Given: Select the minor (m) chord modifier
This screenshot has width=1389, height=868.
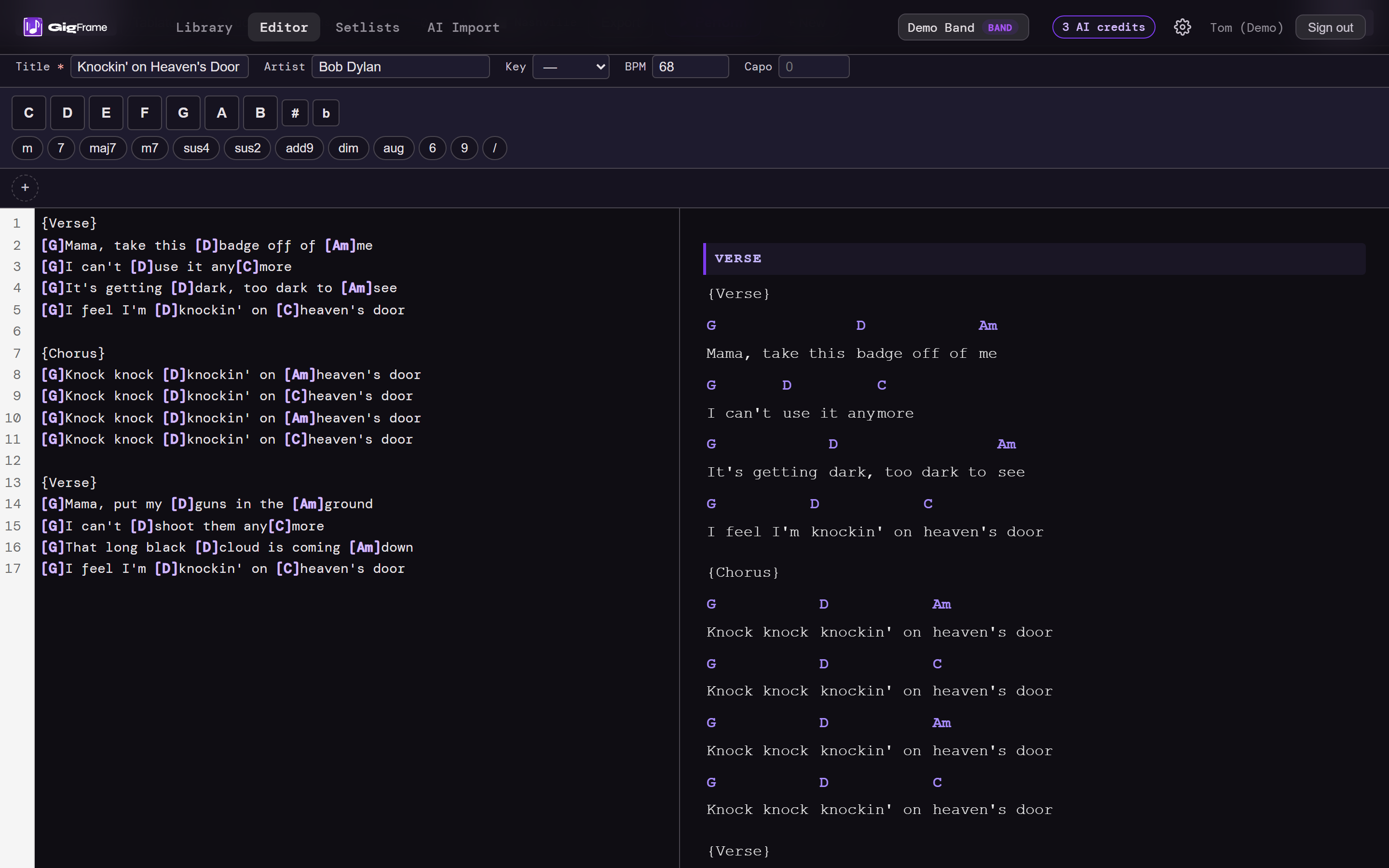Looking at the screenshot, I should tap(27, 148).
